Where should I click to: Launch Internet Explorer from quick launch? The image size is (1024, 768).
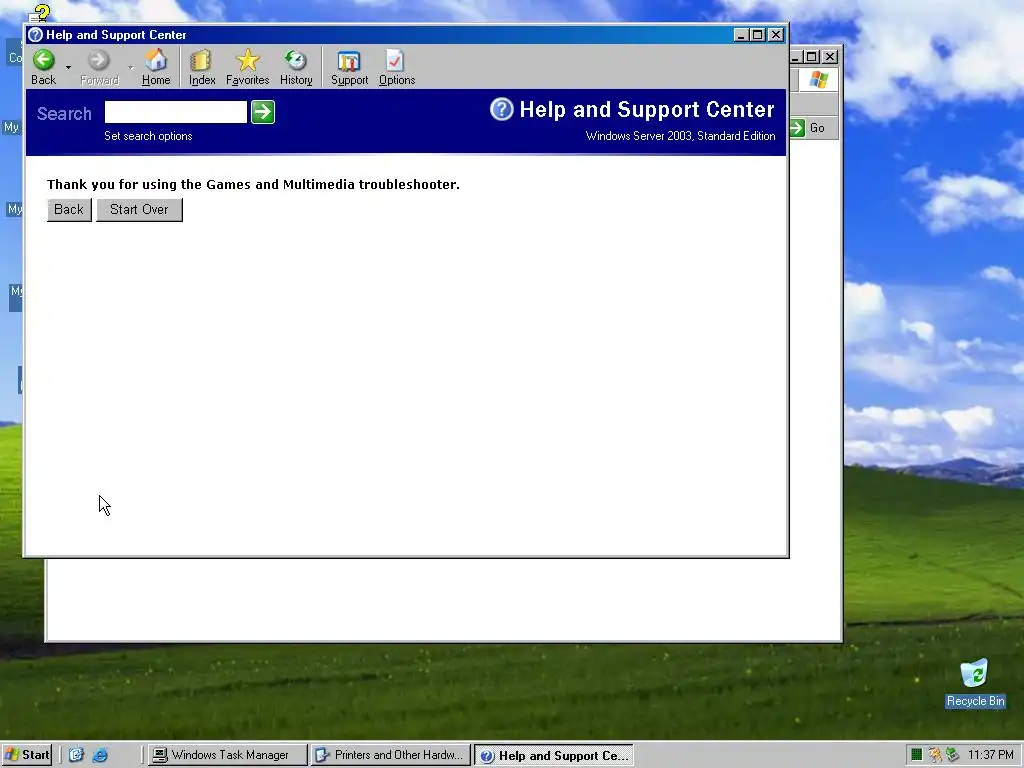tap(100, 755)
